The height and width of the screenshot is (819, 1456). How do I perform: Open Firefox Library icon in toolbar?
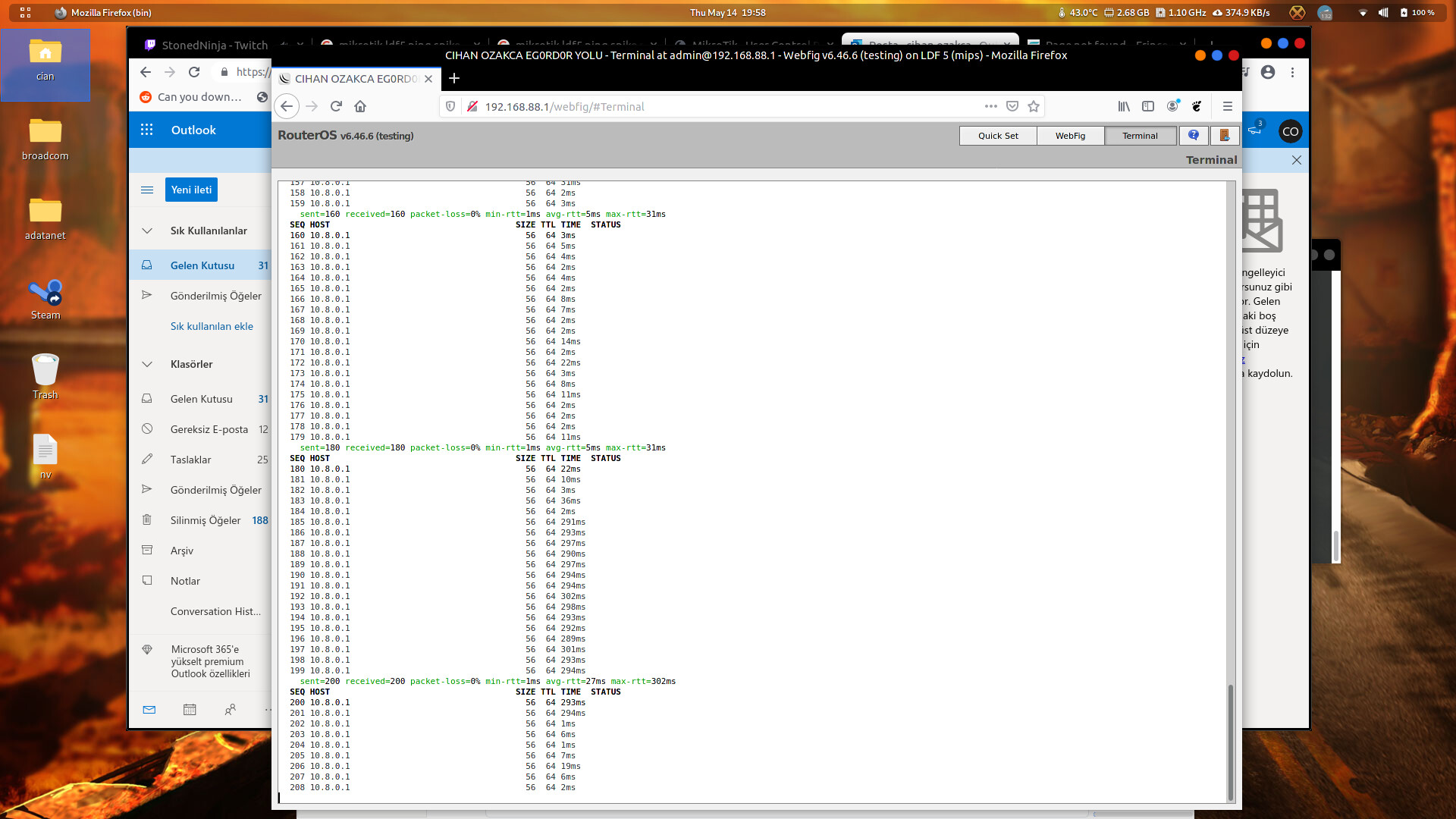(x=1124, y=106)
